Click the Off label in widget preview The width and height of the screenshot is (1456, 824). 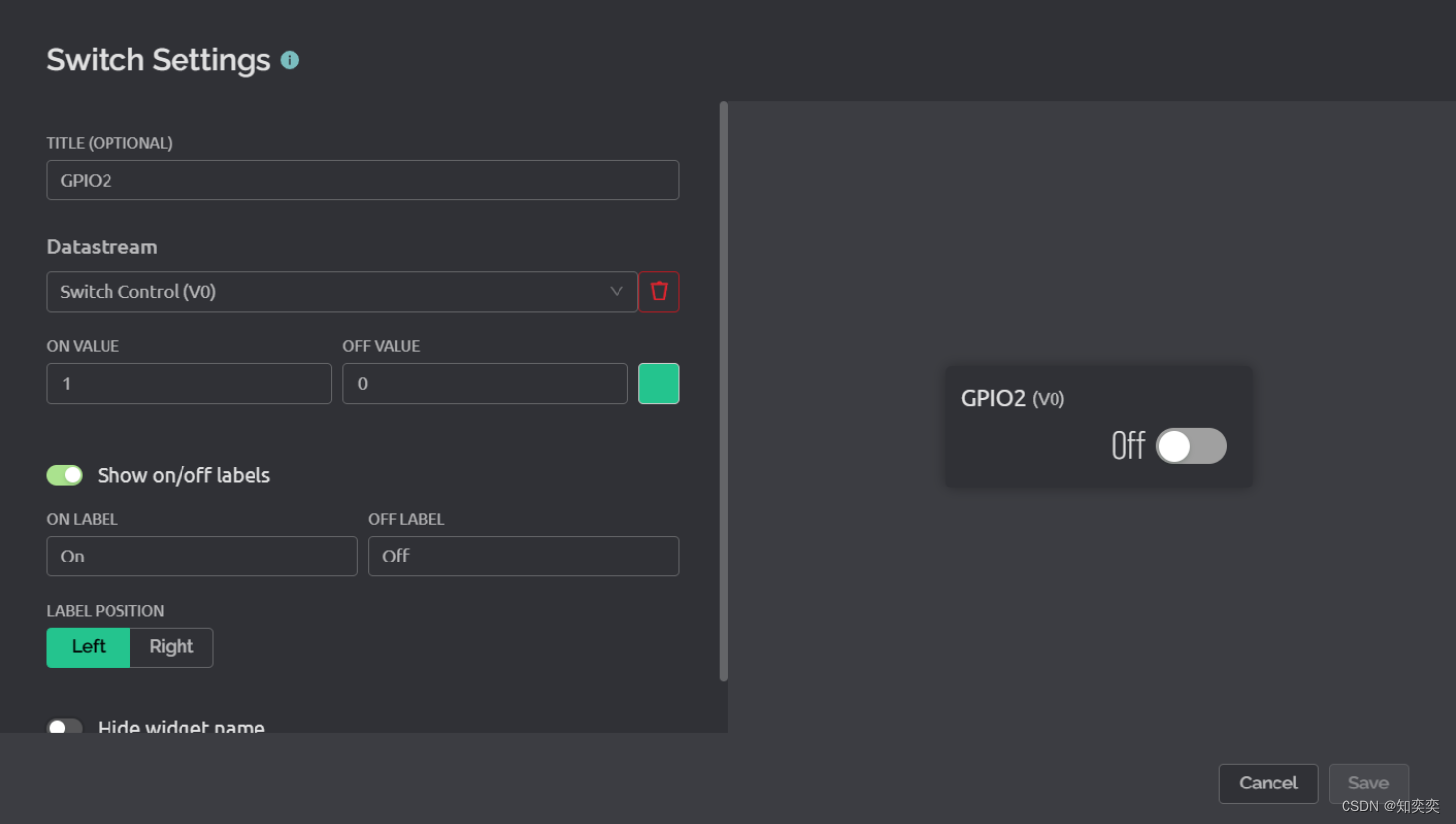1128,446
